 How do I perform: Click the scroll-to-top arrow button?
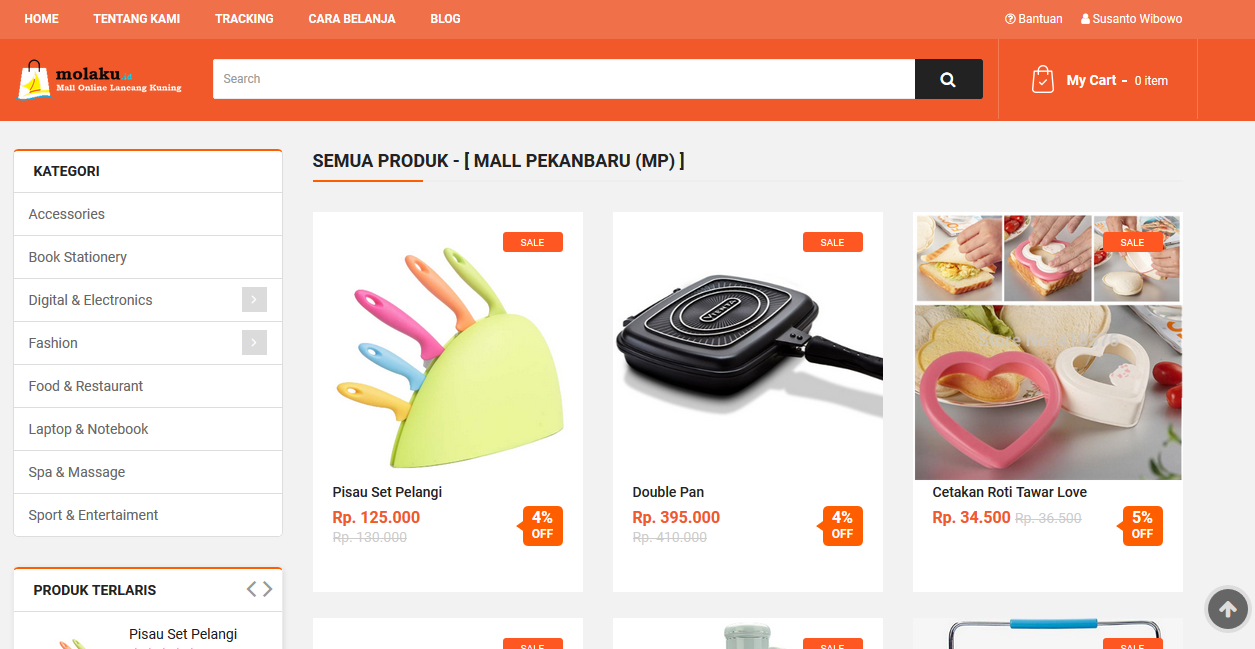[1227, 608]
